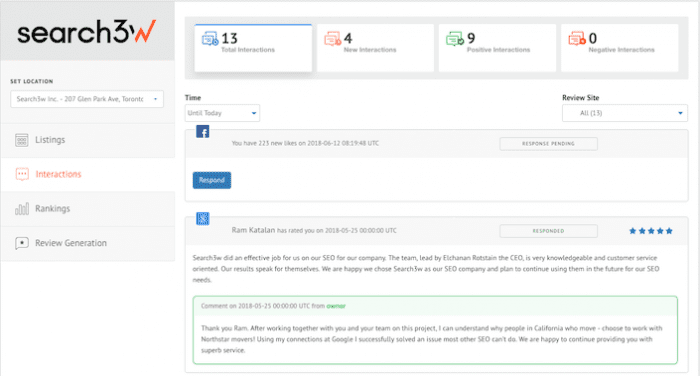Click the Negative Interactions red icon
The image size is (700, 376).
(577, 39)
